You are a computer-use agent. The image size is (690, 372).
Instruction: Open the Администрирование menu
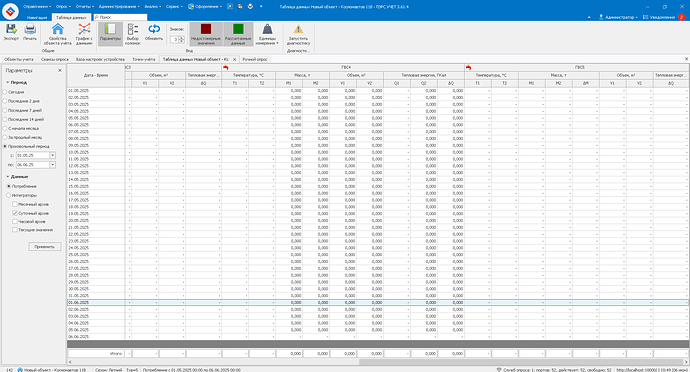click(119, 7)
